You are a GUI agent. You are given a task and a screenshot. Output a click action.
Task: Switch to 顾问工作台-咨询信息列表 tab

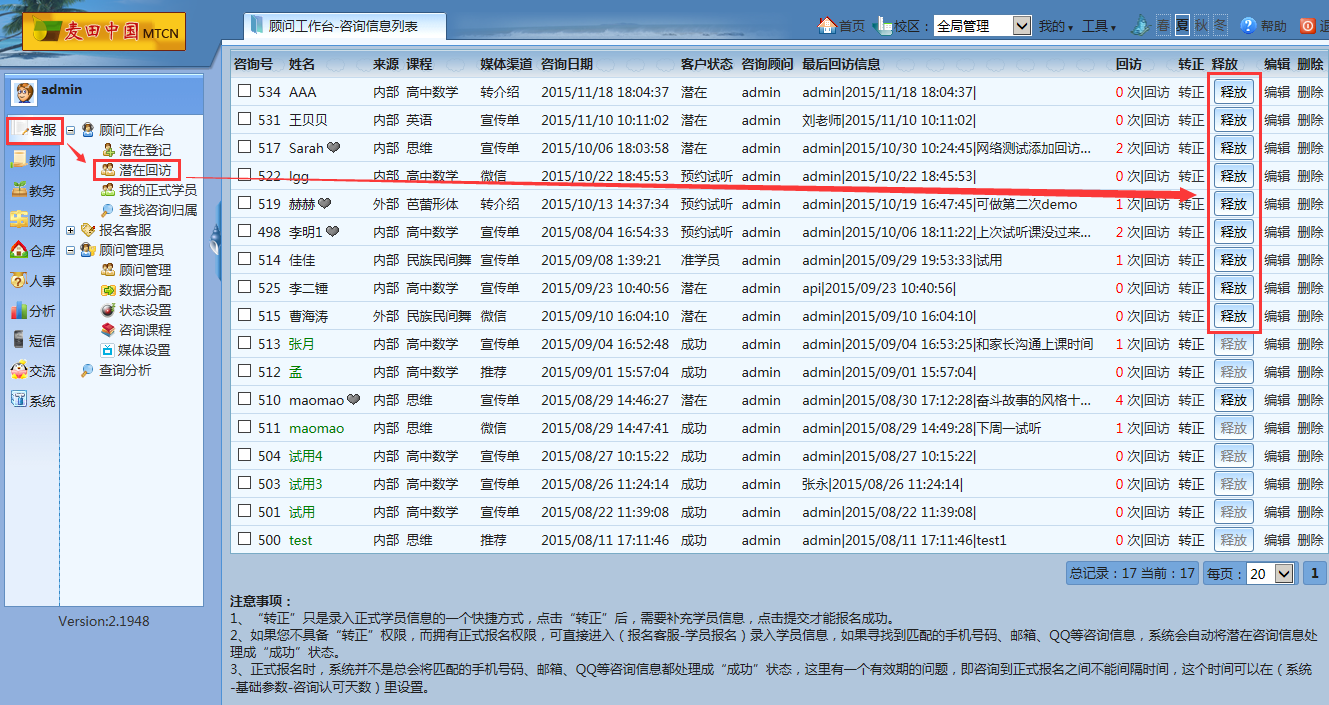tap(345, 26)
